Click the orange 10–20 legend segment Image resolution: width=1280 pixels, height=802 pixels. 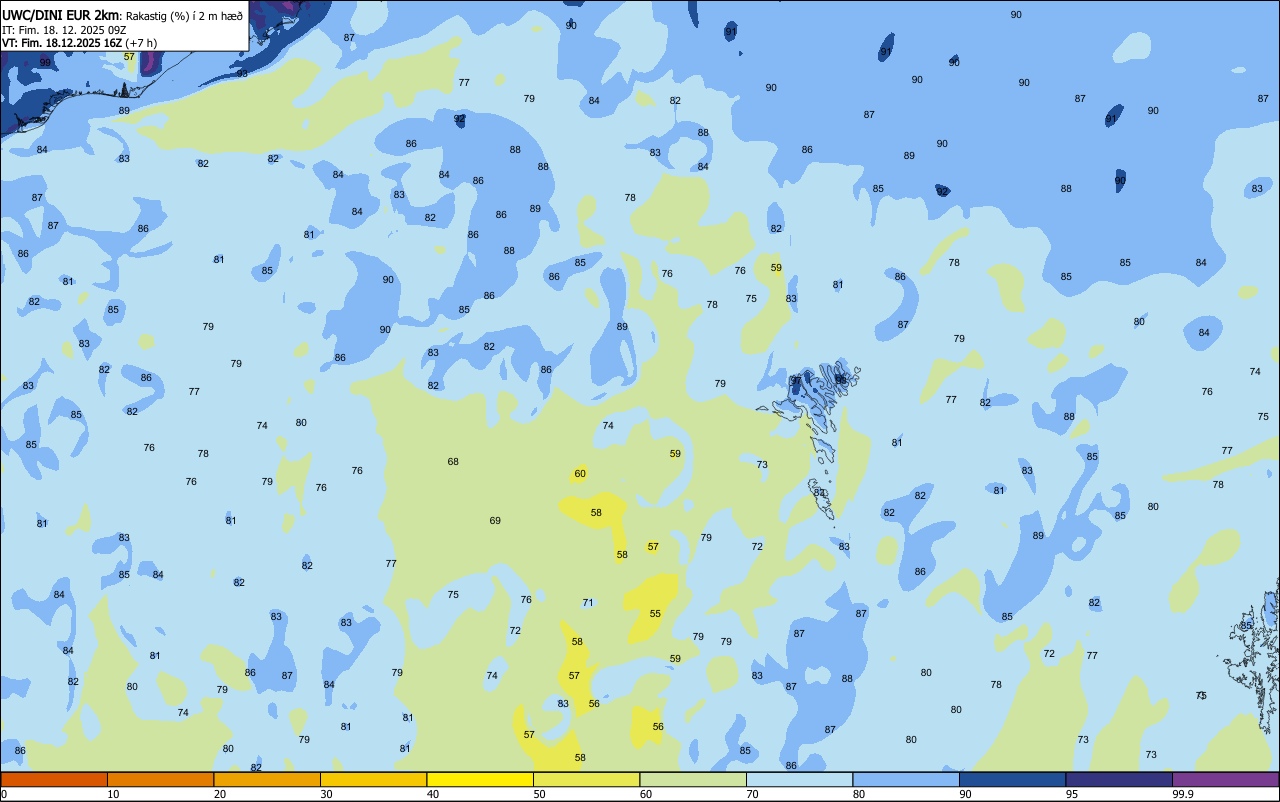160,779
